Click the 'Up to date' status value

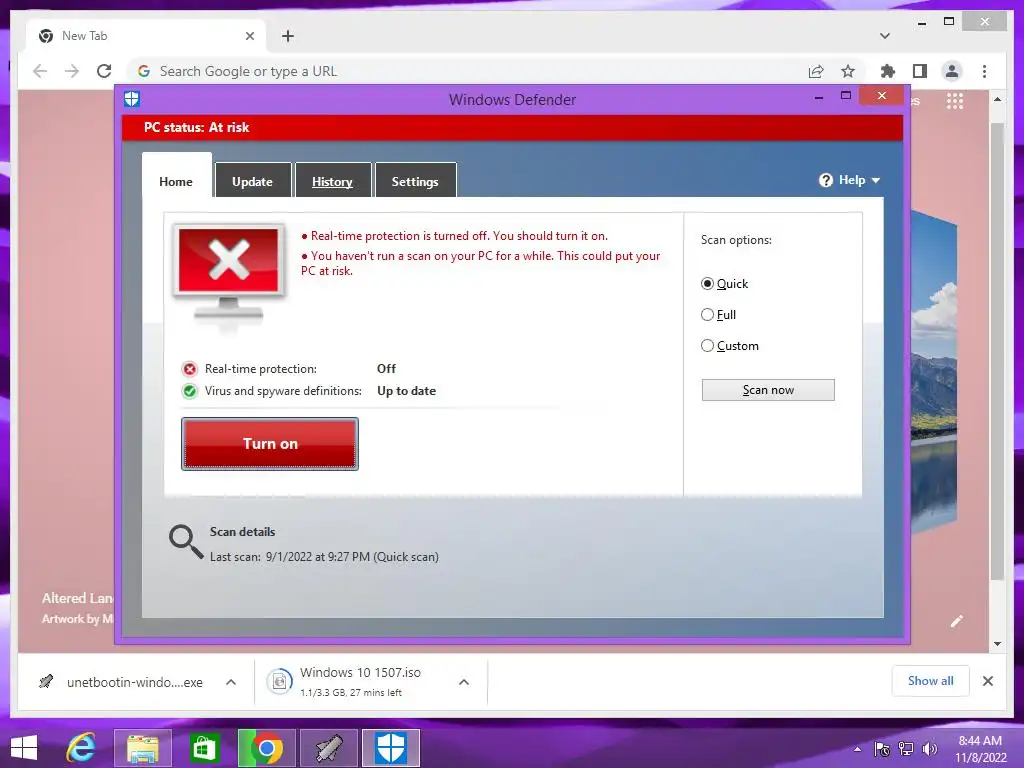[406, 391]
